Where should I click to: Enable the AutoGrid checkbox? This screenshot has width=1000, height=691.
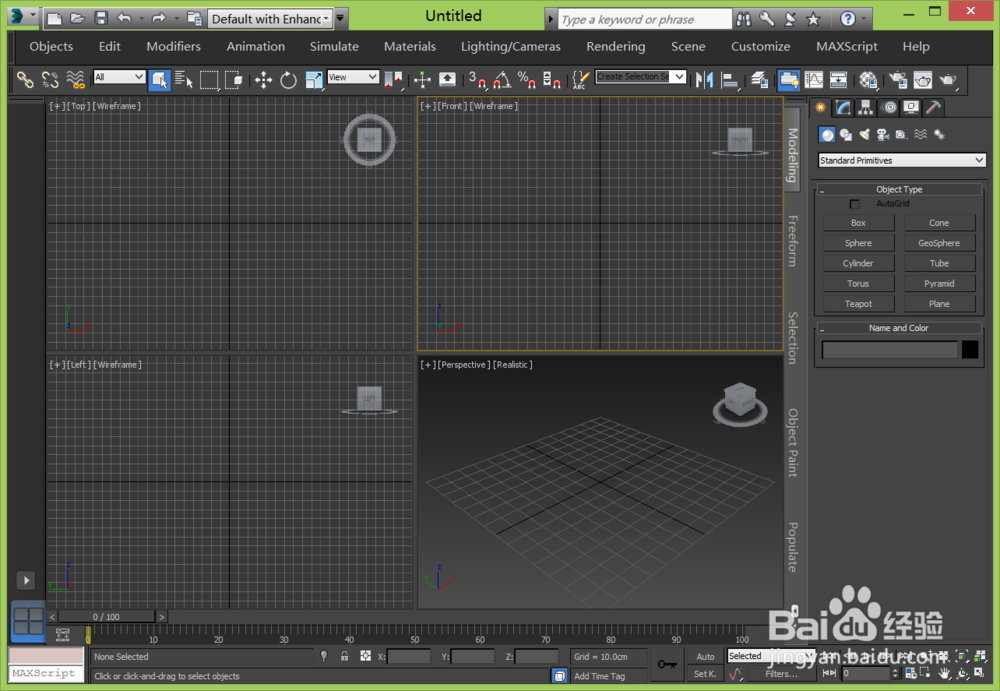855,204
